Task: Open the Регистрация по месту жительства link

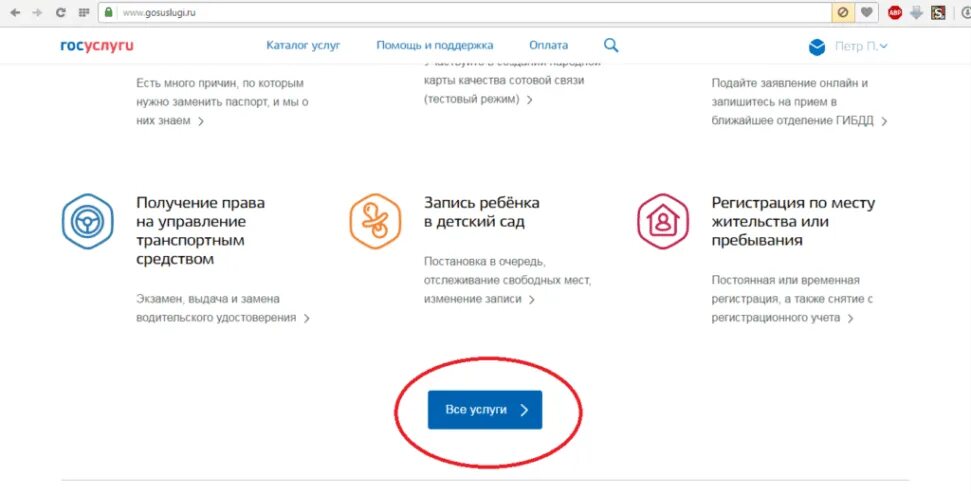Action: coord(792,221)
